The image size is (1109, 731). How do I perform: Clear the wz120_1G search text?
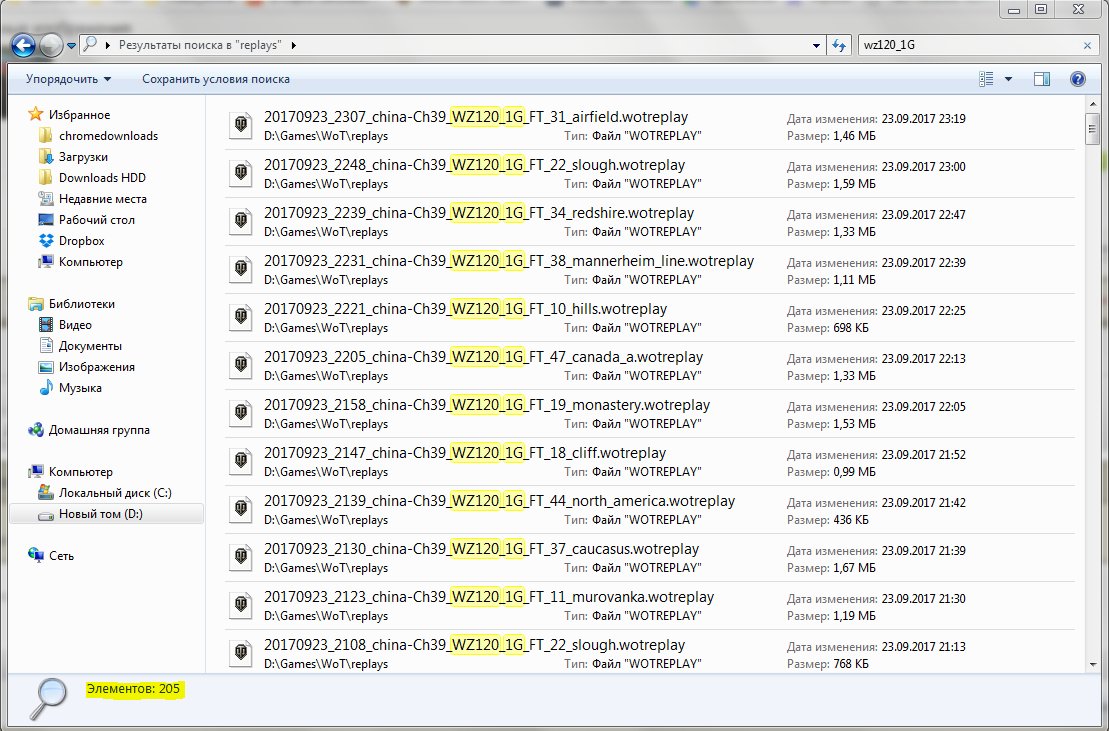click(1087, 45)
